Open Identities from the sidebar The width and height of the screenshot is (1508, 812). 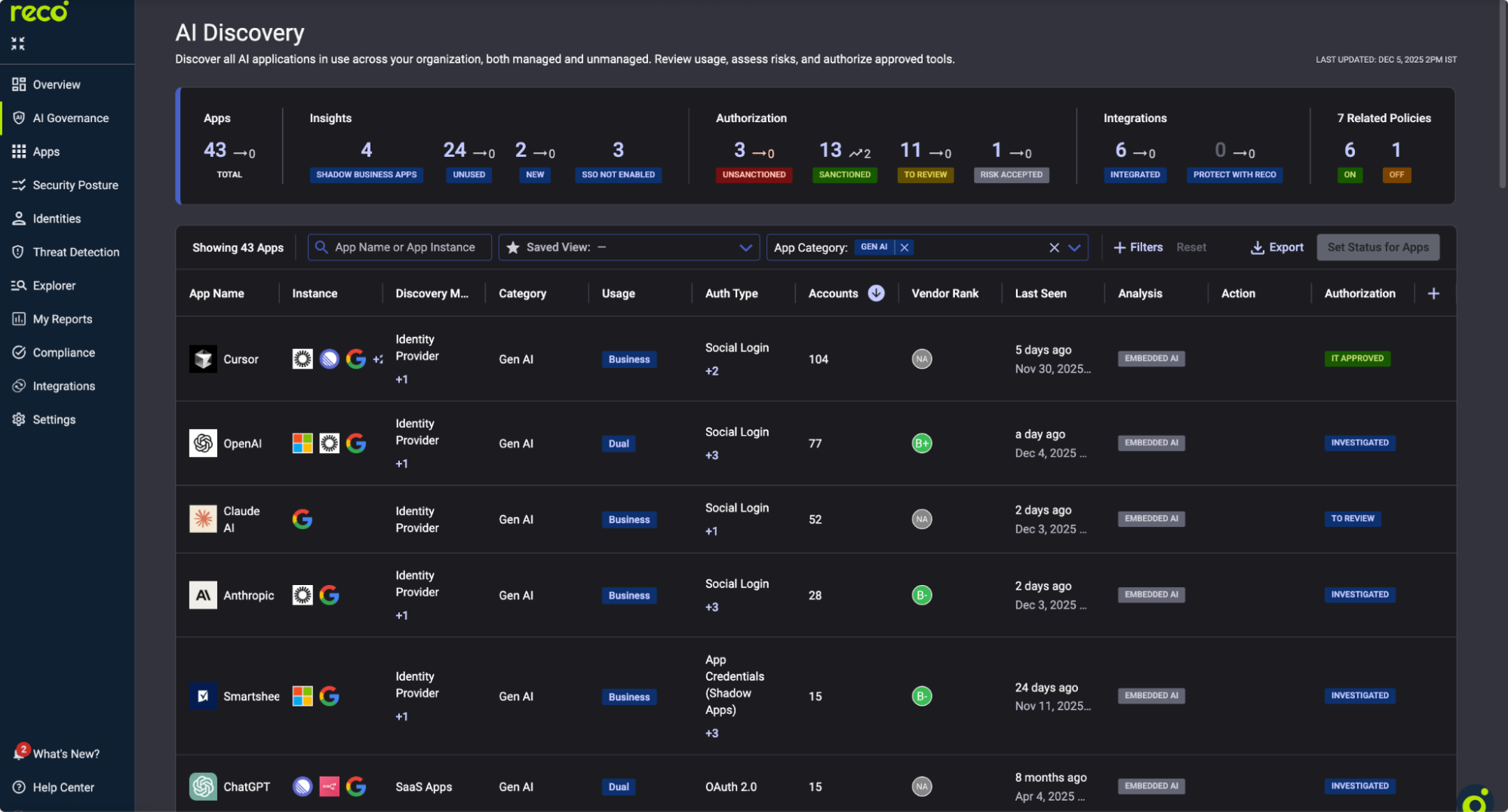(57, 218)
